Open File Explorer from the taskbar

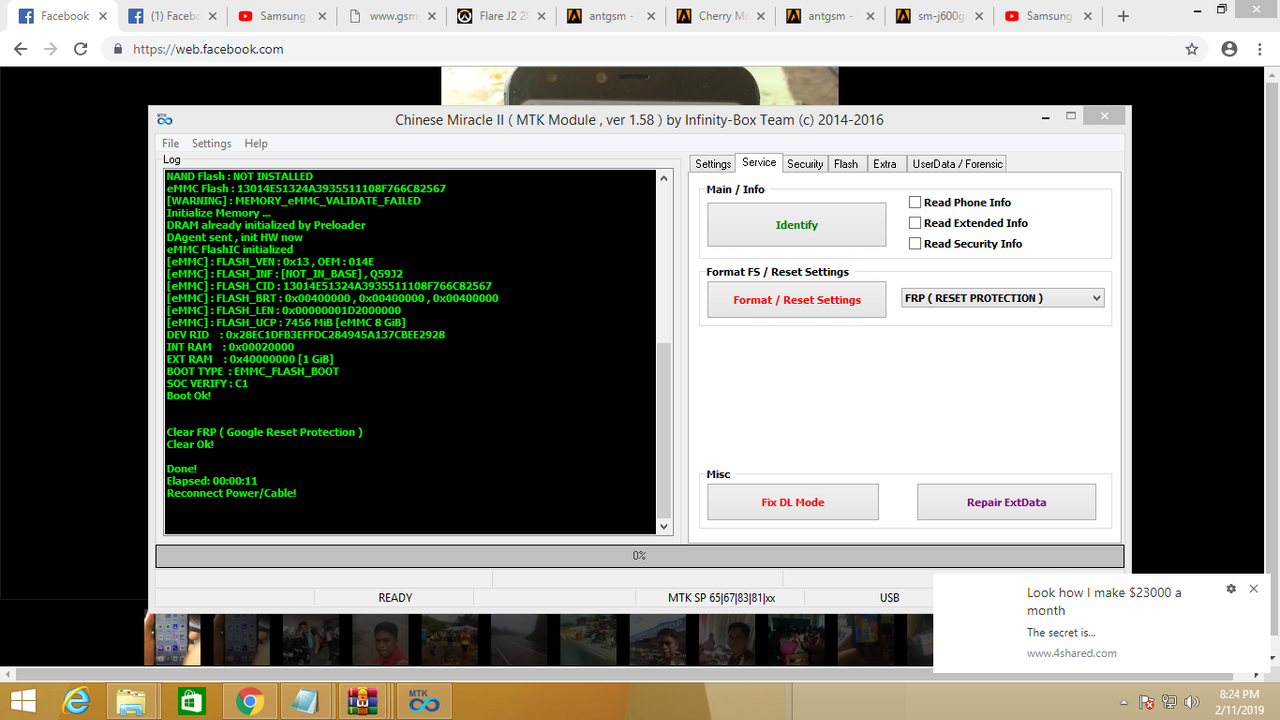click(x=133, y=701)
